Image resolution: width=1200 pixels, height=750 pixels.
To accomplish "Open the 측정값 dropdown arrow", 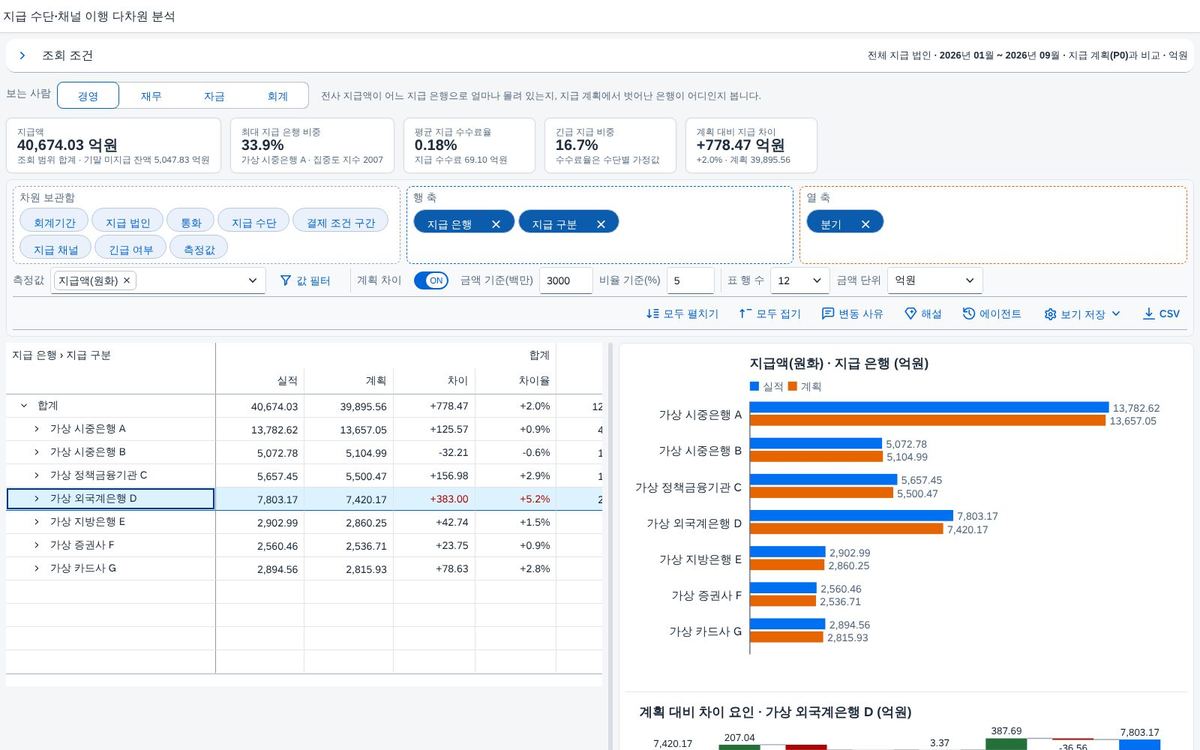I will click(252, 281).
